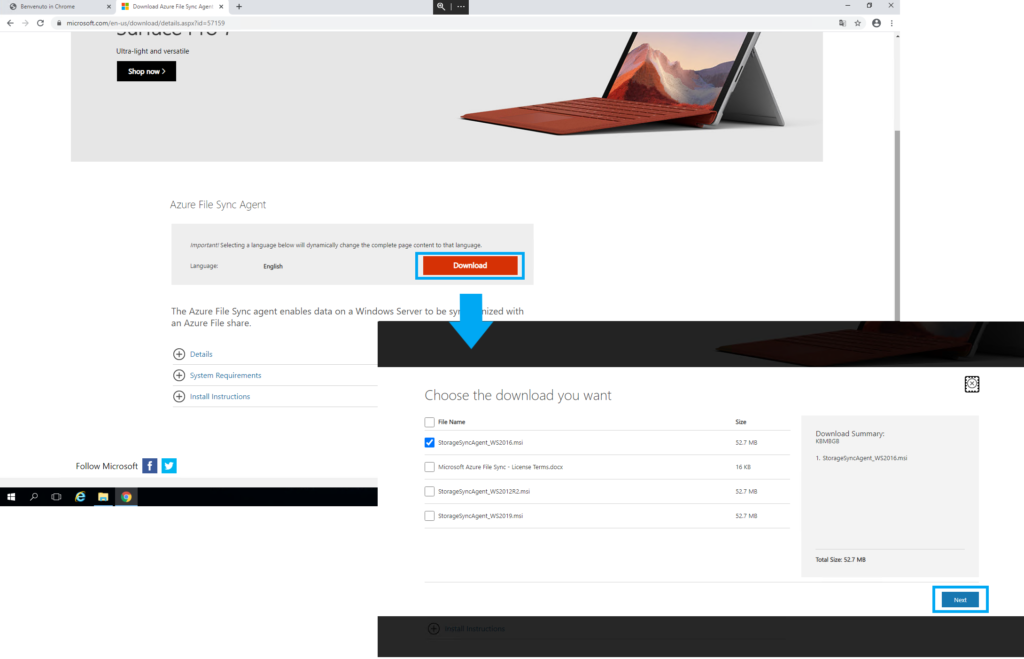Screen dimensions: 1024x659
Task: Click the Microsoft Azure File Sync - License Terms.docx name
Action: (x=500, y=467)
